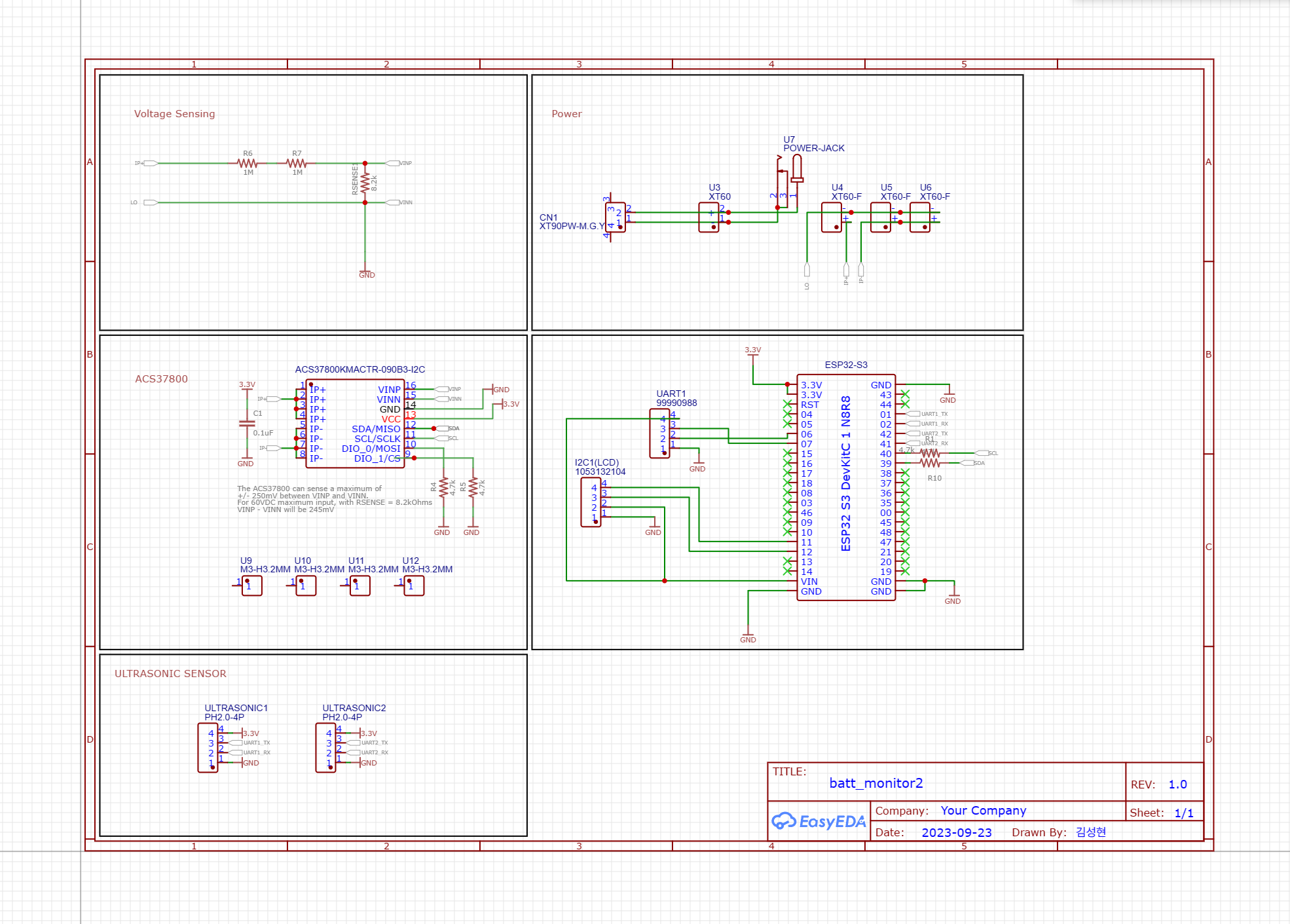Select the U9 M3-H3.2MM mounting hole
Screen dimensions: 1290x924
251,585
